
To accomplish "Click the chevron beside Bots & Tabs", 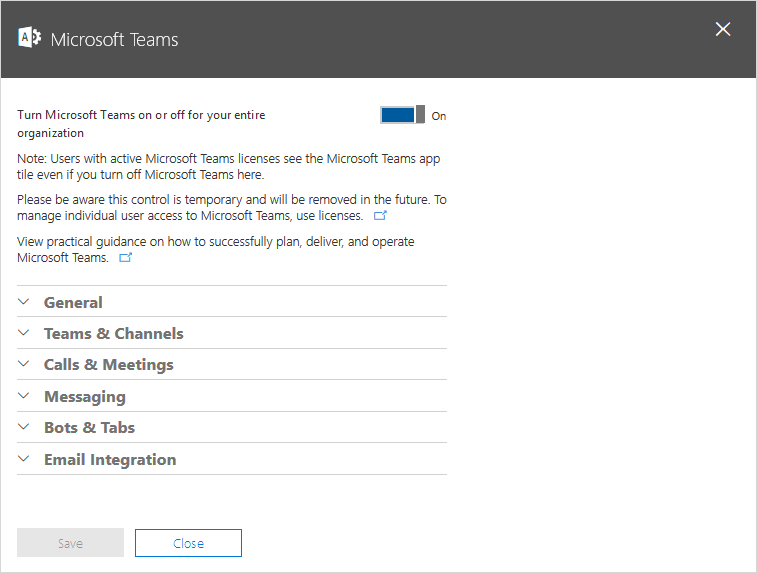I will coord(24,427).
